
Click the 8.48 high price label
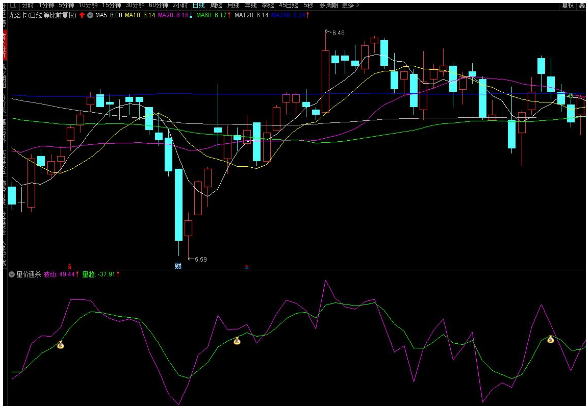[x=337, y=33]
